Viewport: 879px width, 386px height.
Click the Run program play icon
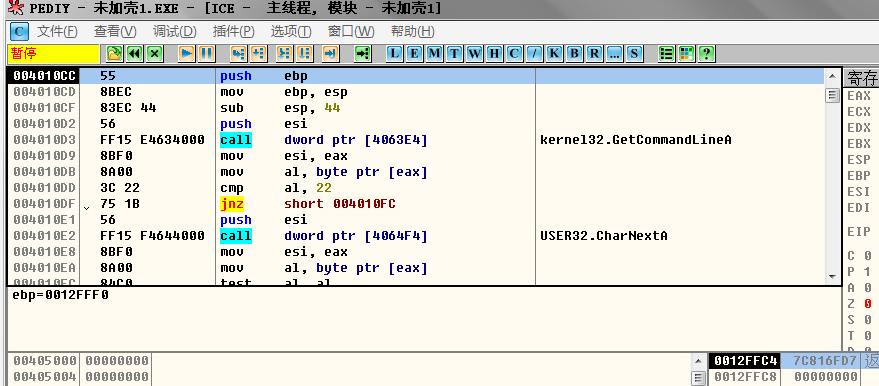(187, 54)
